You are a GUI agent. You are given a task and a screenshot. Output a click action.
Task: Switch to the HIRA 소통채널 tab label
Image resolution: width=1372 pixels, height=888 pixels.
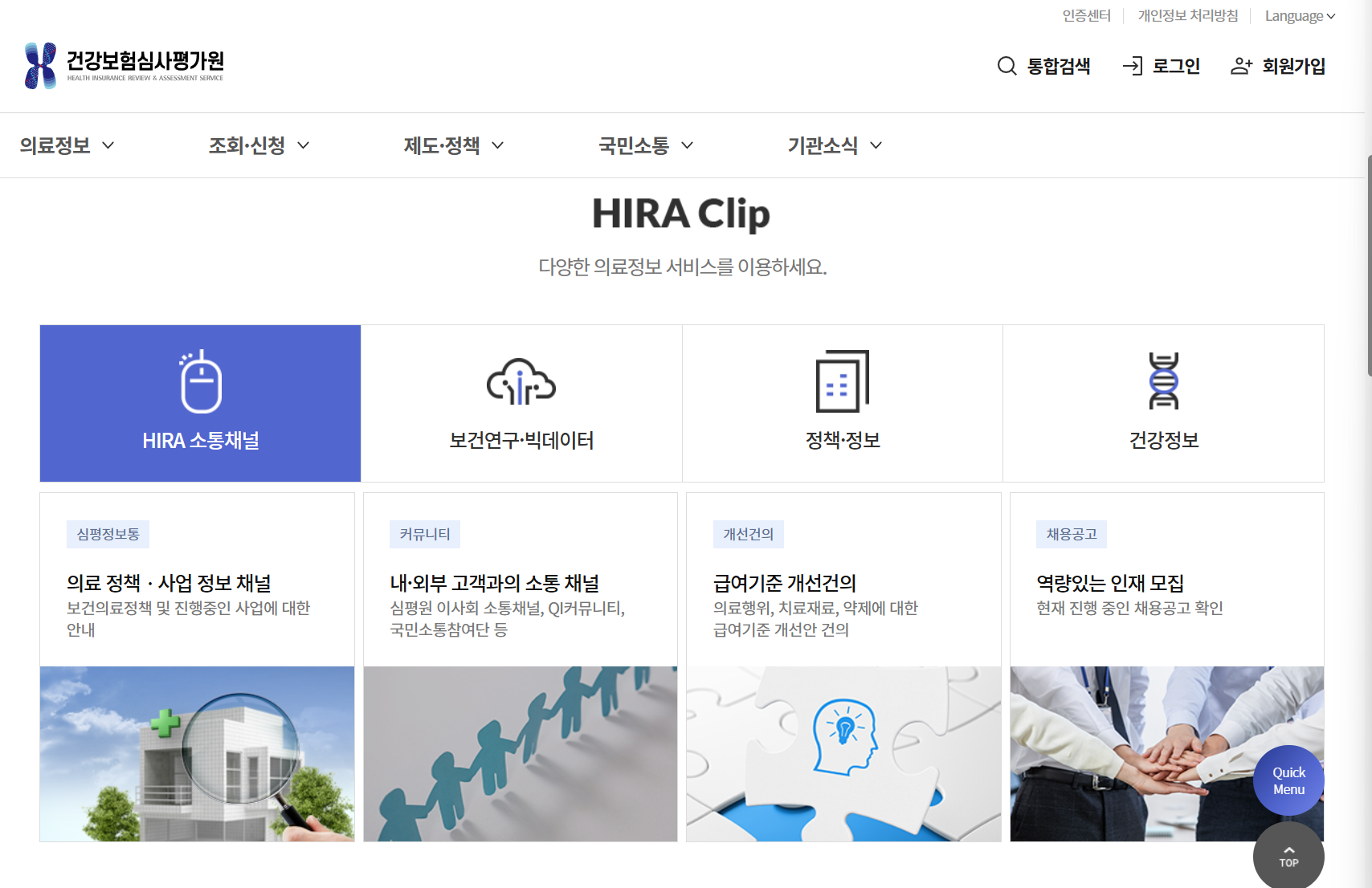point(200,441)
